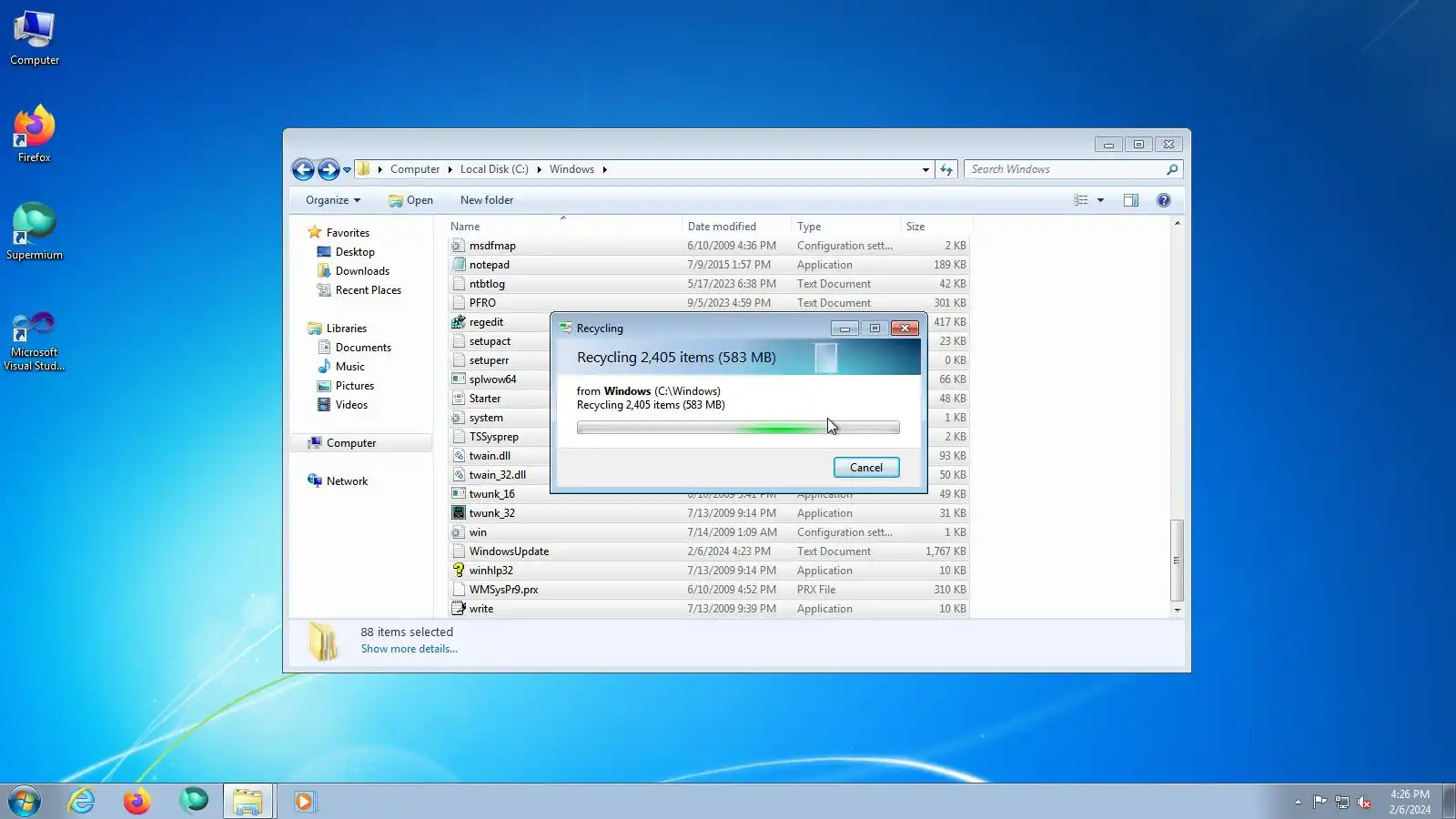Click Local Disk (C:) breadcrumb
Screen dimensions: 1456x819
[x=494, y=169]
